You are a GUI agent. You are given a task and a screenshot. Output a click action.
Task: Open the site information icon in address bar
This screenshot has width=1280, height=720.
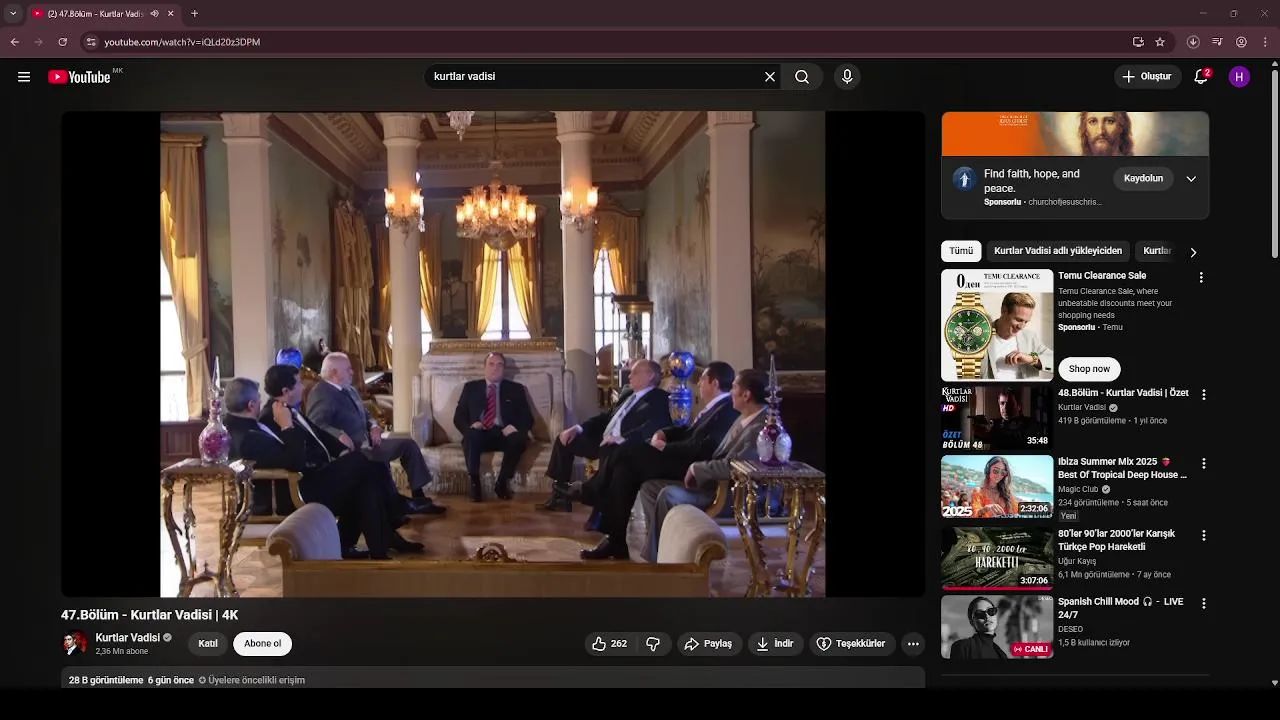[91, 42]
